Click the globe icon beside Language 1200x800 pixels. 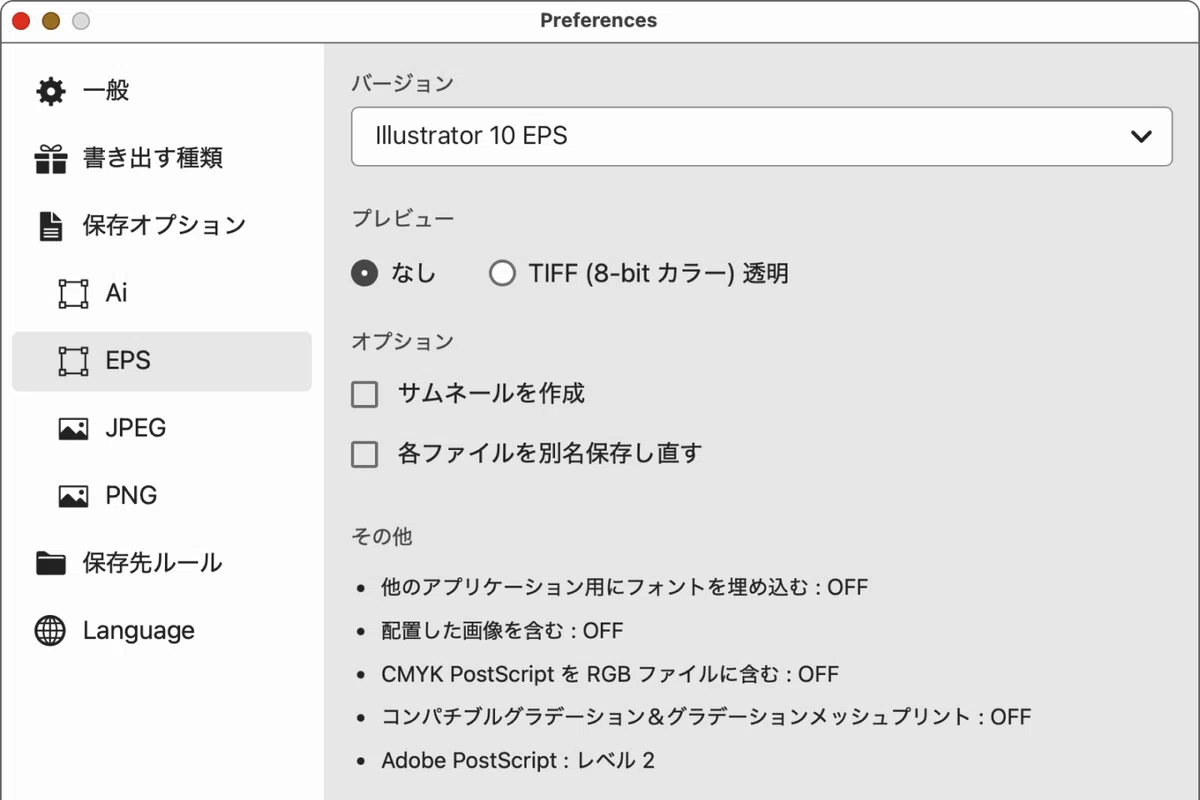[50, 631]
